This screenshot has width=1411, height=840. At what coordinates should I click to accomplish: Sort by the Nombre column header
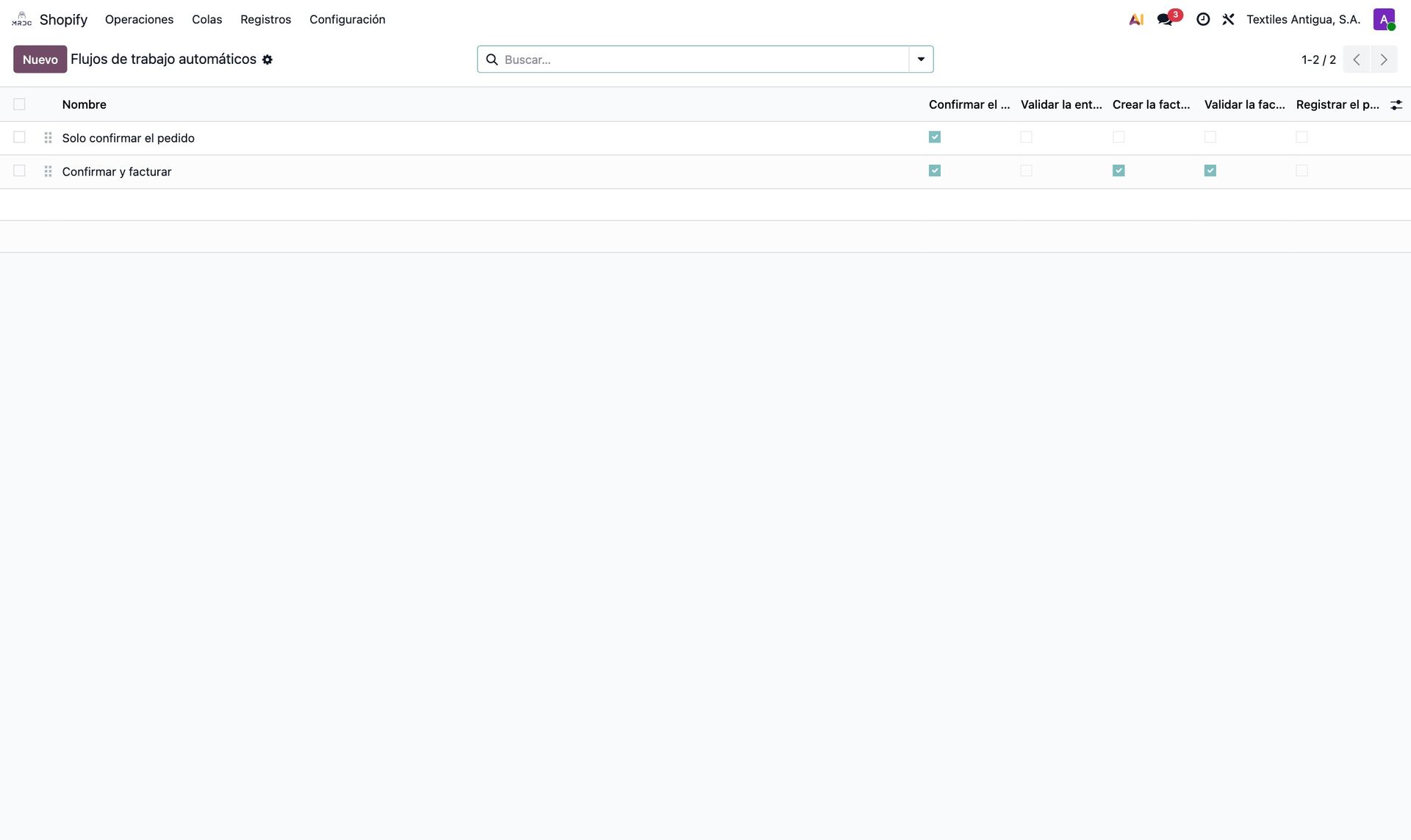[x=85, y=104]
